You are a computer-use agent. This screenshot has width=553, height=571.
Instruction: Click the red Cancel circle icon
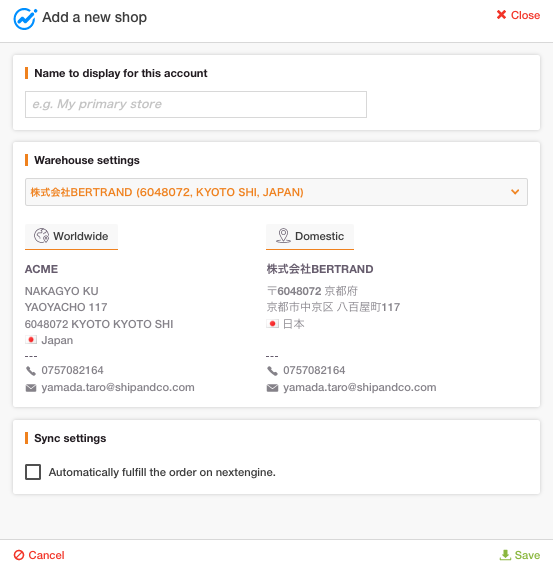pos(19,555)
